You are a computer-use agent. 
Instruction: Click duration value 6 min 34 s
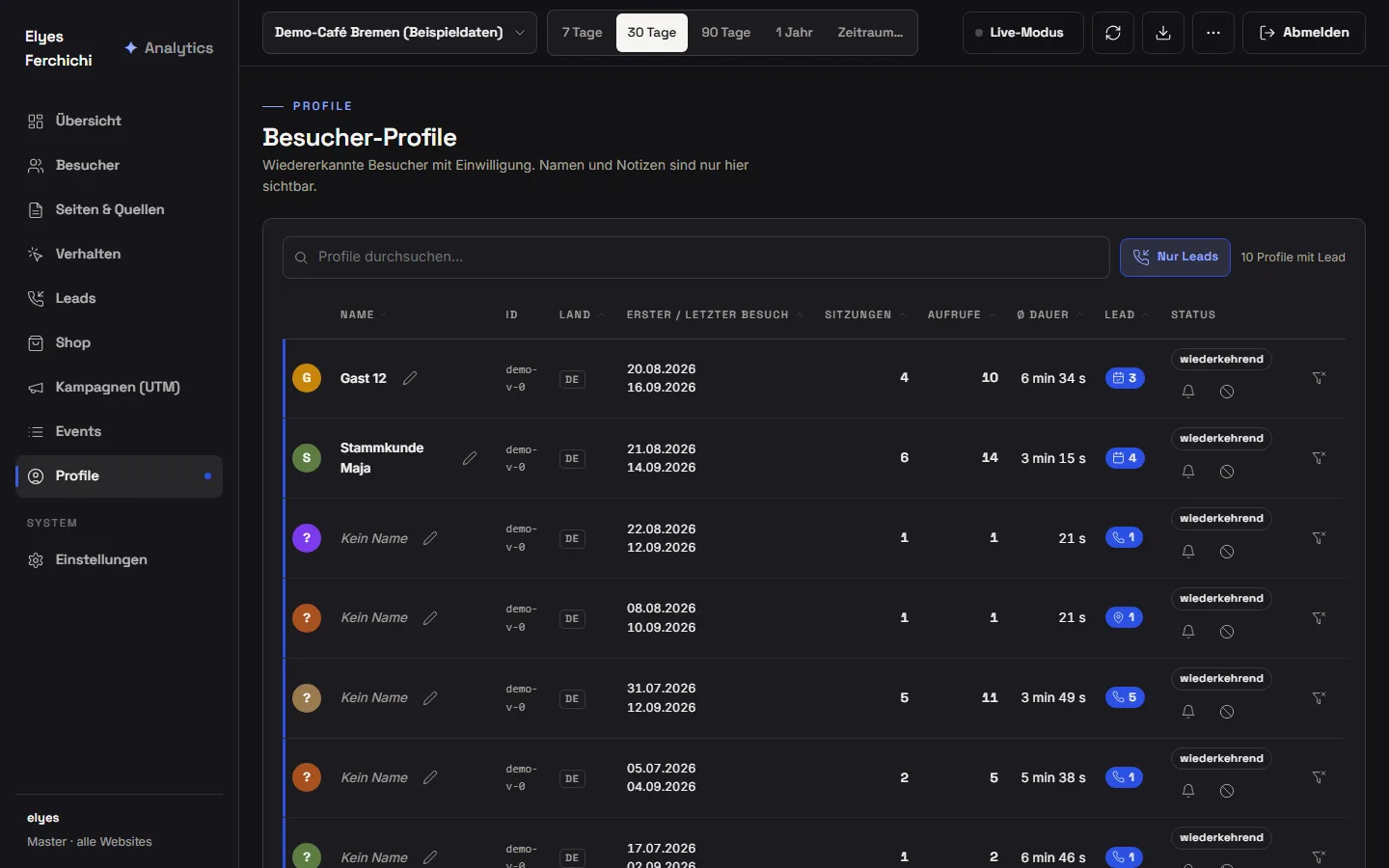1053,378
